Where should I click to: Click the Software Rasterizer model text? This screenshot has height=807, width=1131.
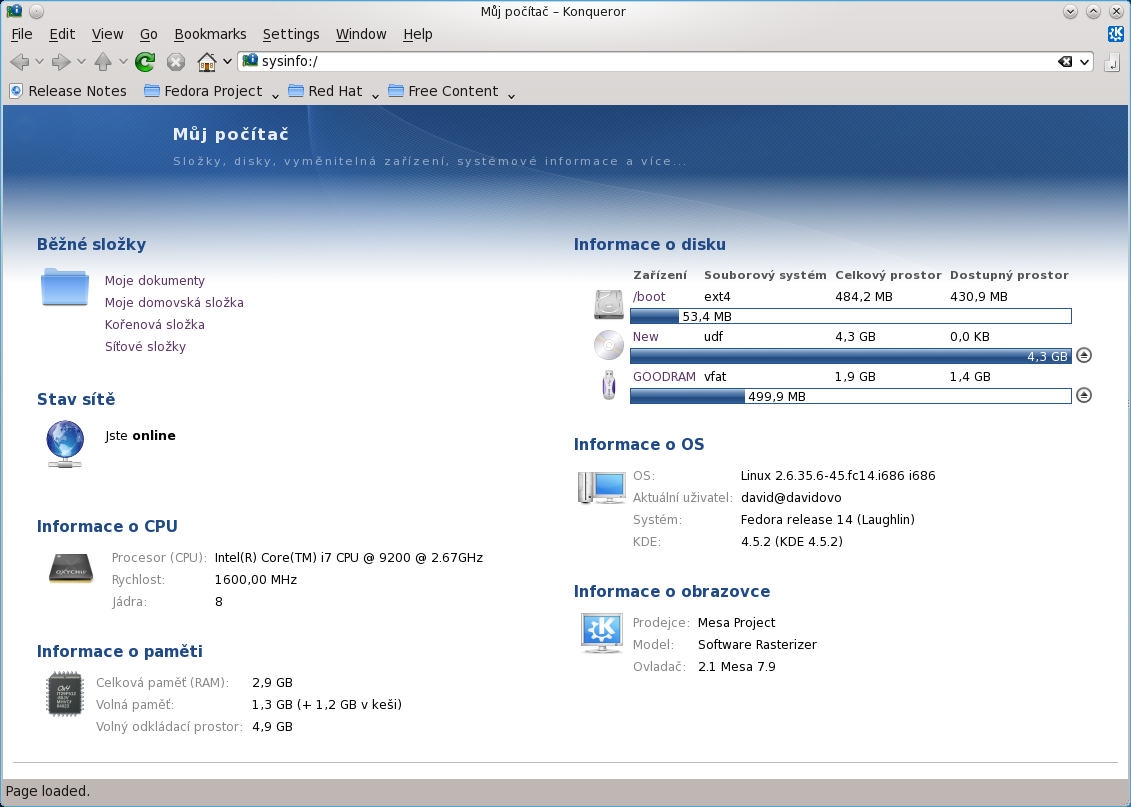click(757, 645)
